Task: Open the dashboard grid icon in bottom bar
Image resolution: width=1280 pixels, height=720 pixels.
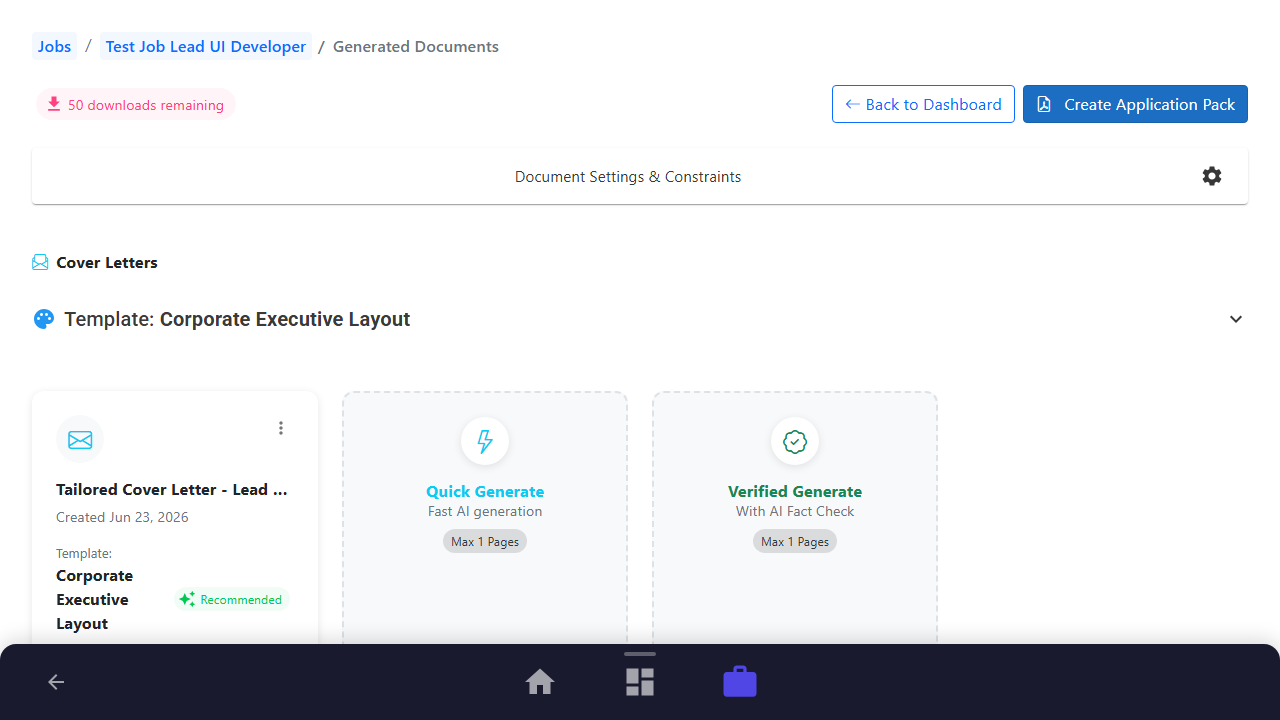Action: (x=640, y=682)
